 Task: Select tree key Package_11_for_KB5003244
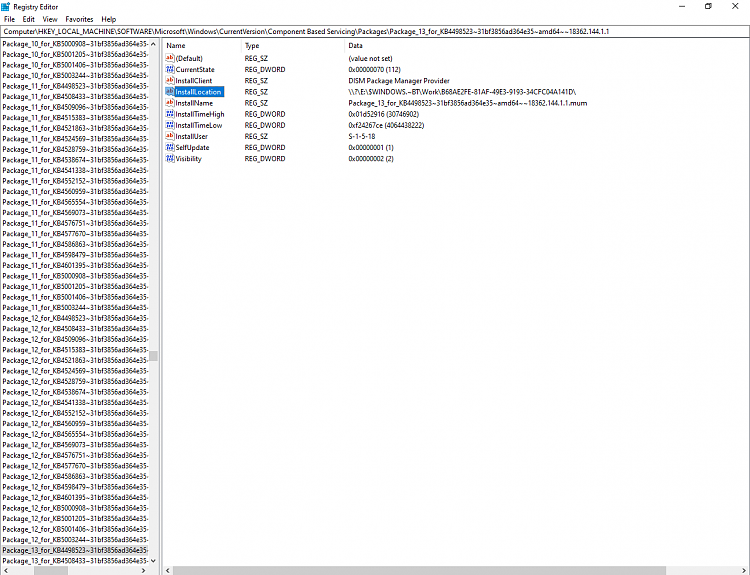tap(75, 308)
